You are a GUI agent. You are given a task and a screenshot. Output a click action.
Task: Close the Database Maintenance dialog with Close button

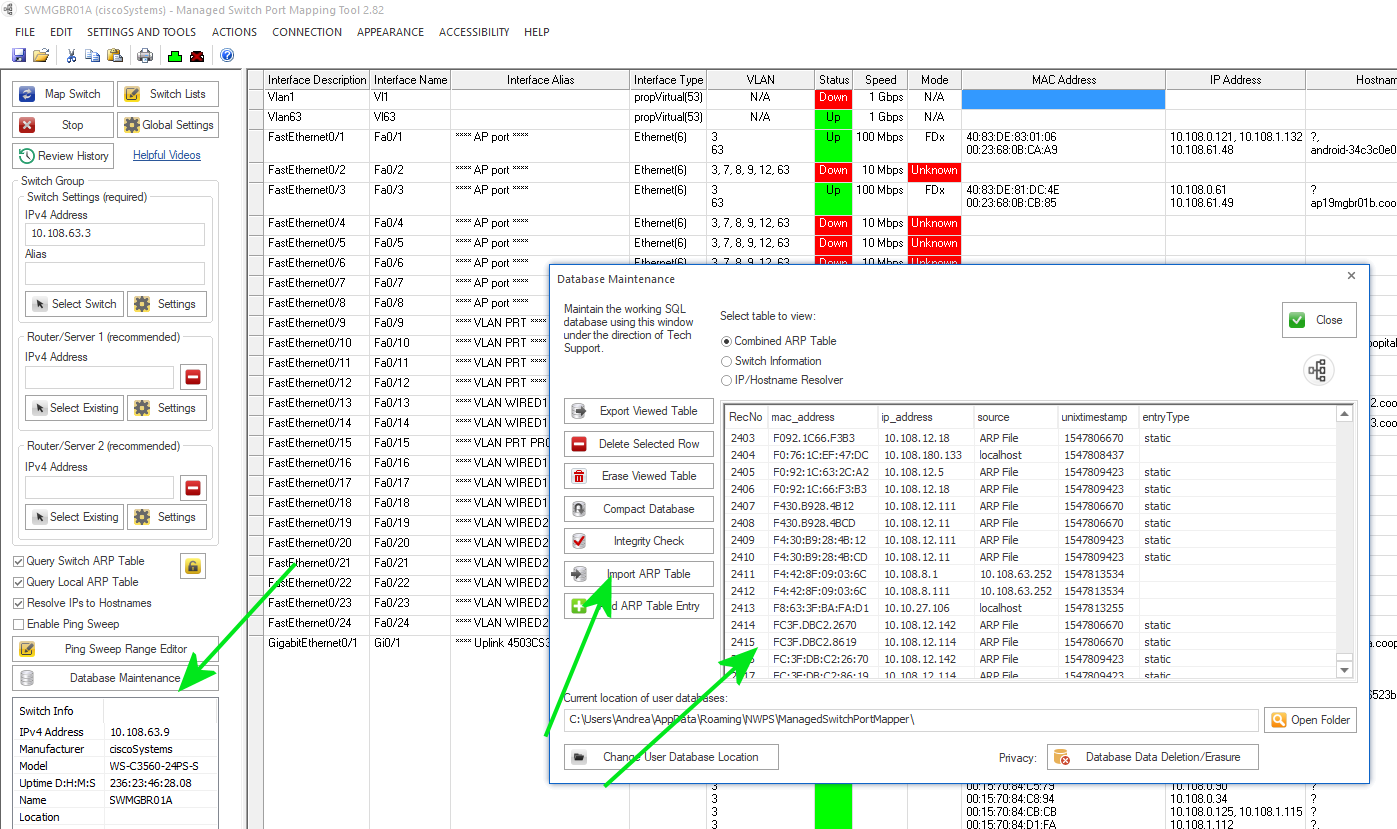(1319, 320)
